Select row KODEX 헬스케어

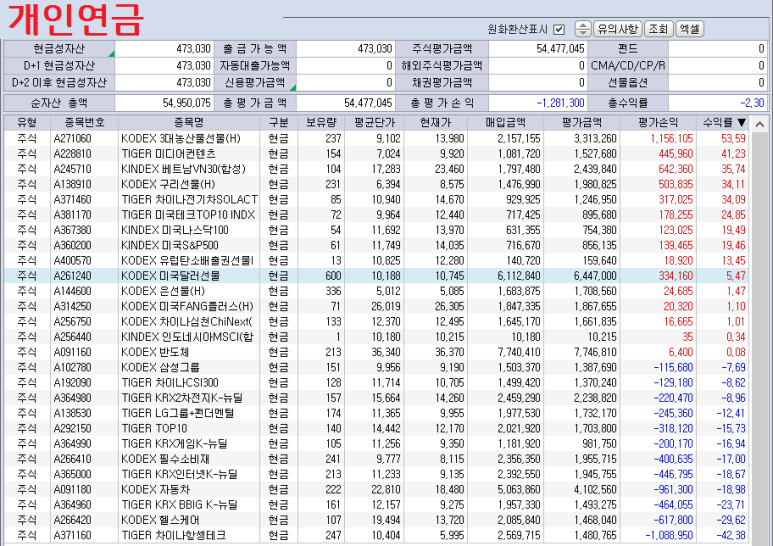coord(377,520)
